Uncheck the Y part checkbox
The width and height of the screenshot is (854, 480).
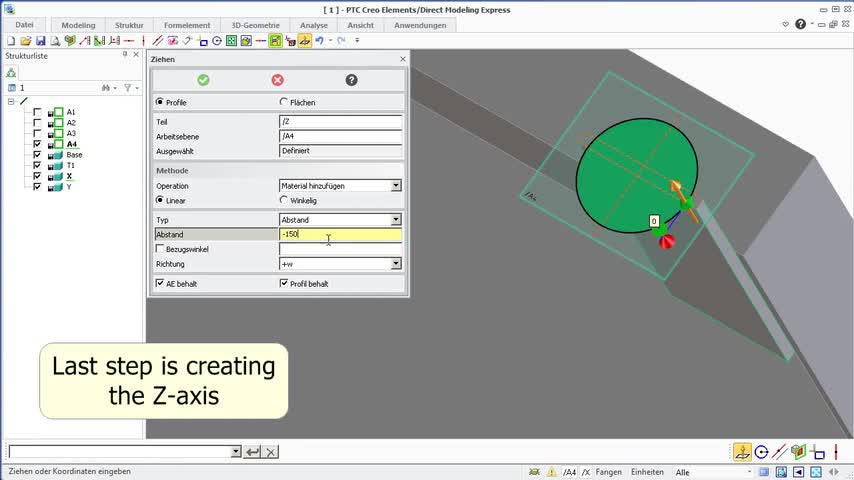pos(37,187)
